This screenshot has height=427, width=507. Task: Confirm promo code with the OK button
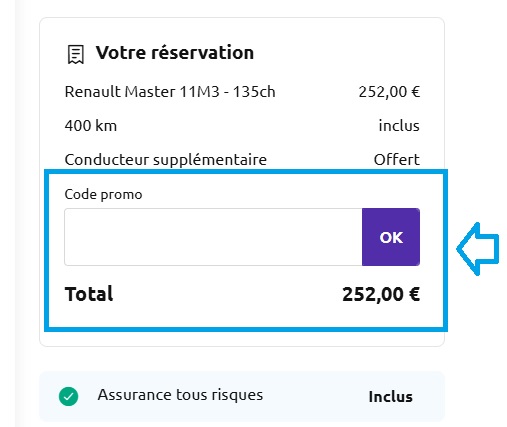tap(391, 237)
